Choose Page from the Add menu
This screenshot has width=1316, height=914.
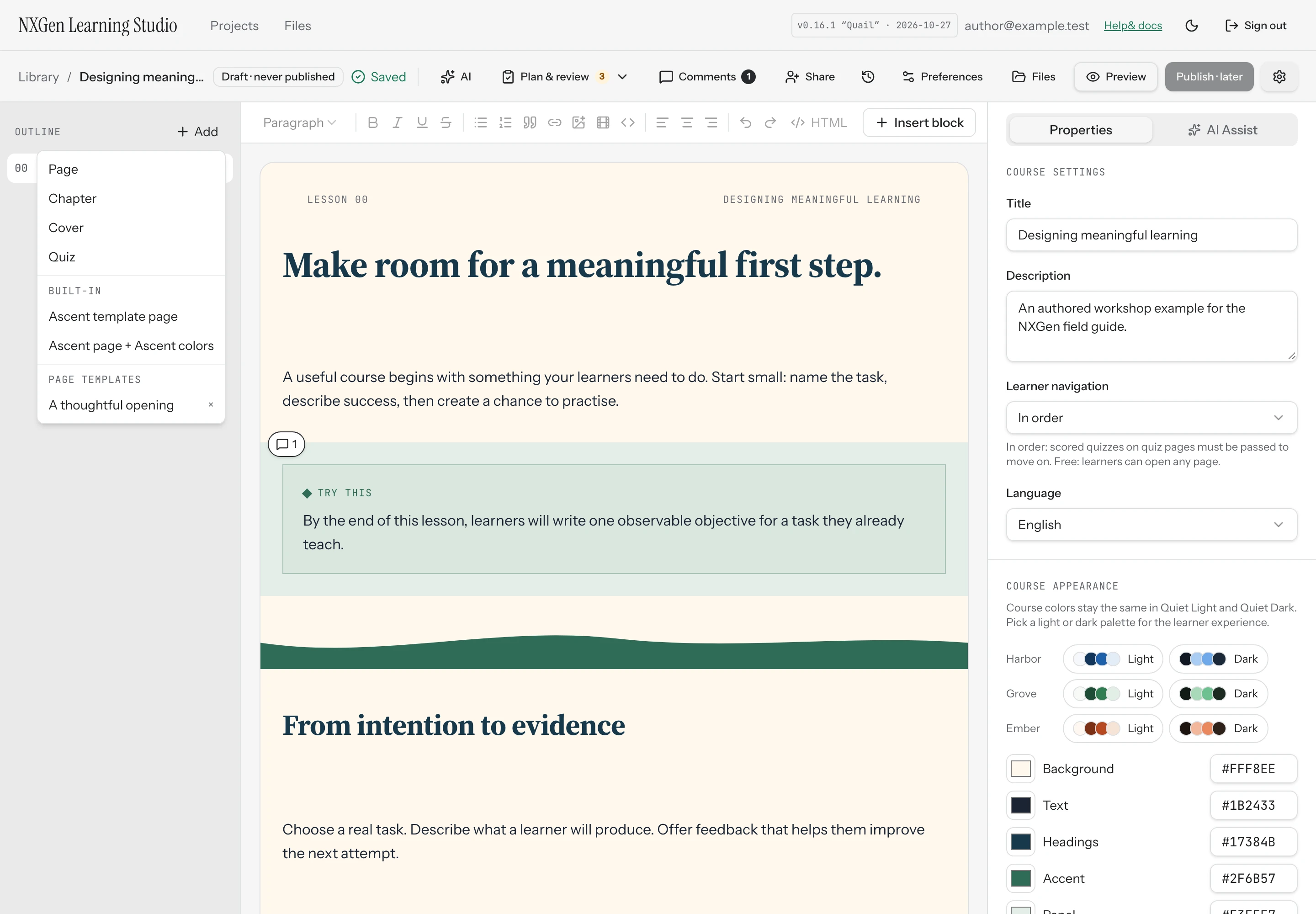pos(131,169)
